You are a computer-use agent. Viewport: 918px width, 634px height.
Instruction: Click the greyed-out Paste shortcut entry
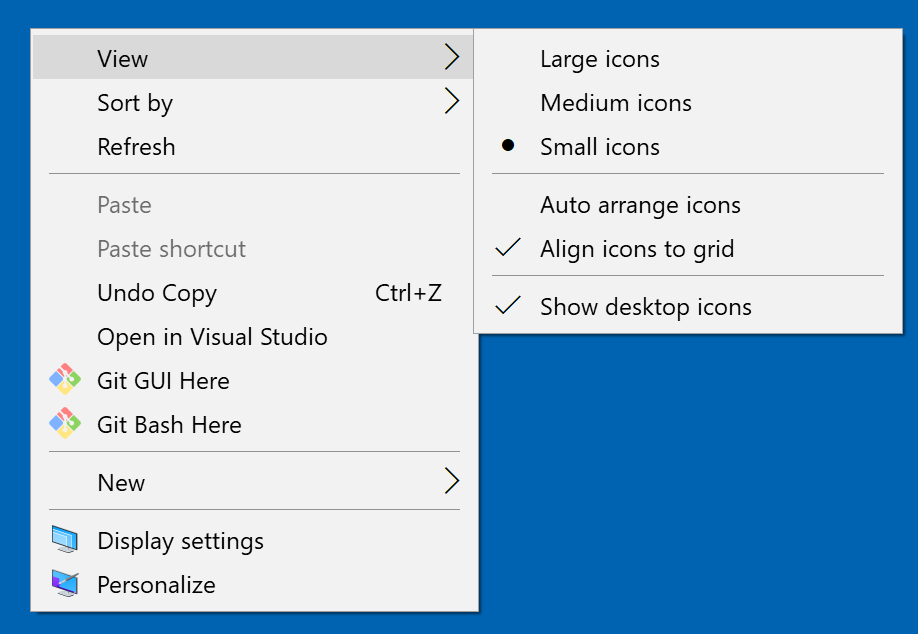[253, 249]
